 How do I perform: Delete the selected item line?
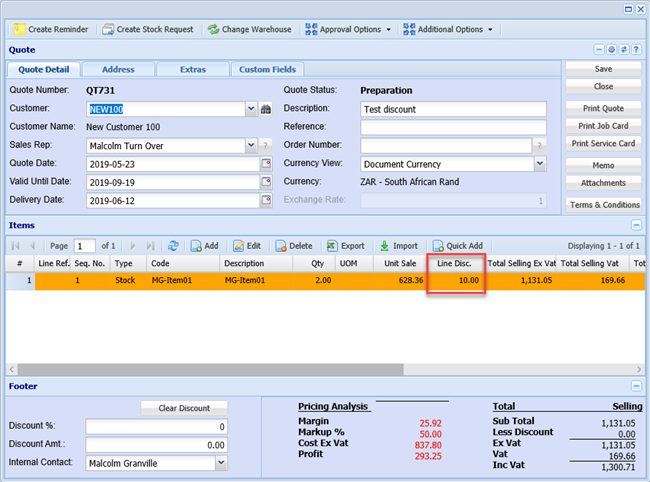pos(294,246)
